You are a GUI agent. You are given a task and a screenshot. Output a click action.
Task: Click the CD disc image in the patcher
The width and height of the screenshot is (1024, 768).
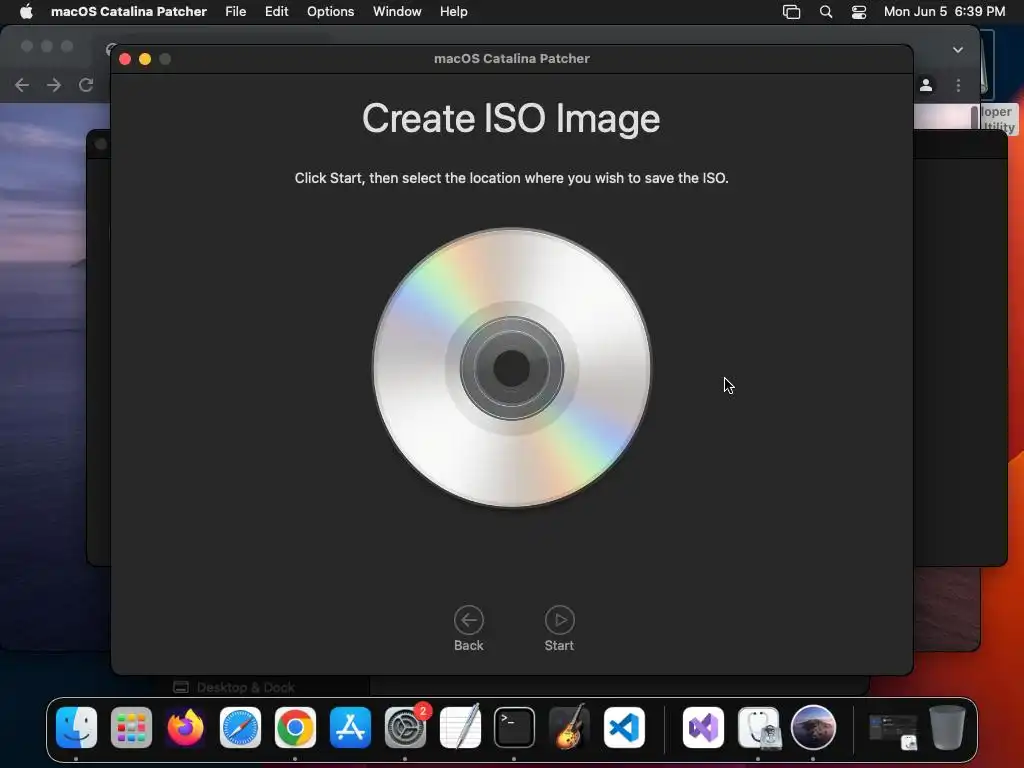click(511, 368)
